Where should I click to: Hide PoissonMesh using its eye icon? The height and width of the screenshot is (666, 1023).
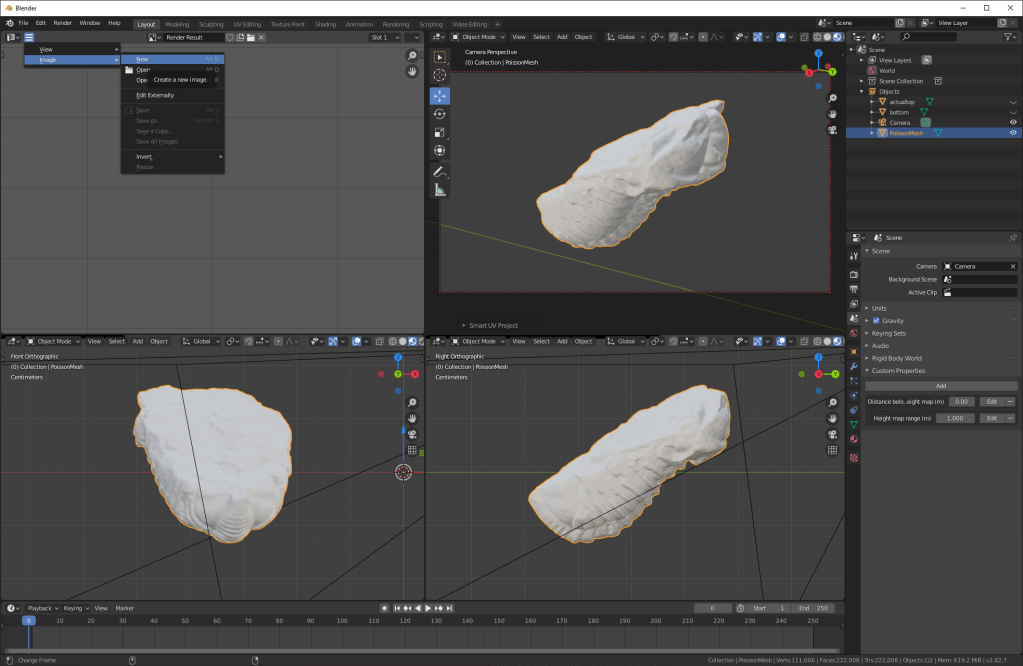1013,133
